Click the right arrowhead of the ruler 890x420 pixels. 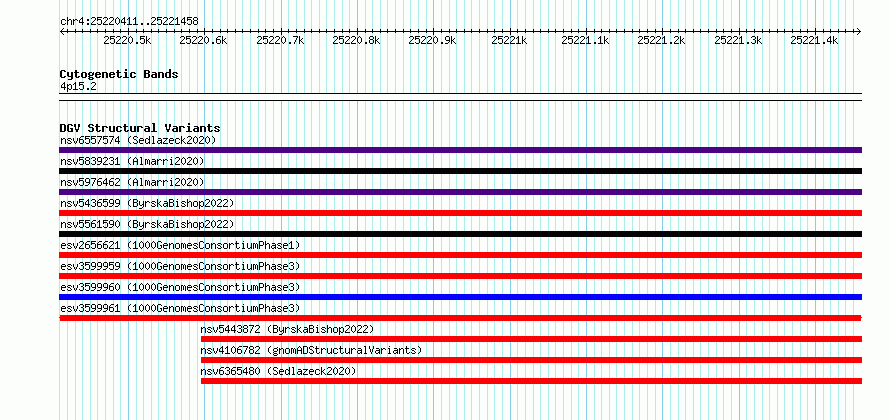click(x=859, y=31)
